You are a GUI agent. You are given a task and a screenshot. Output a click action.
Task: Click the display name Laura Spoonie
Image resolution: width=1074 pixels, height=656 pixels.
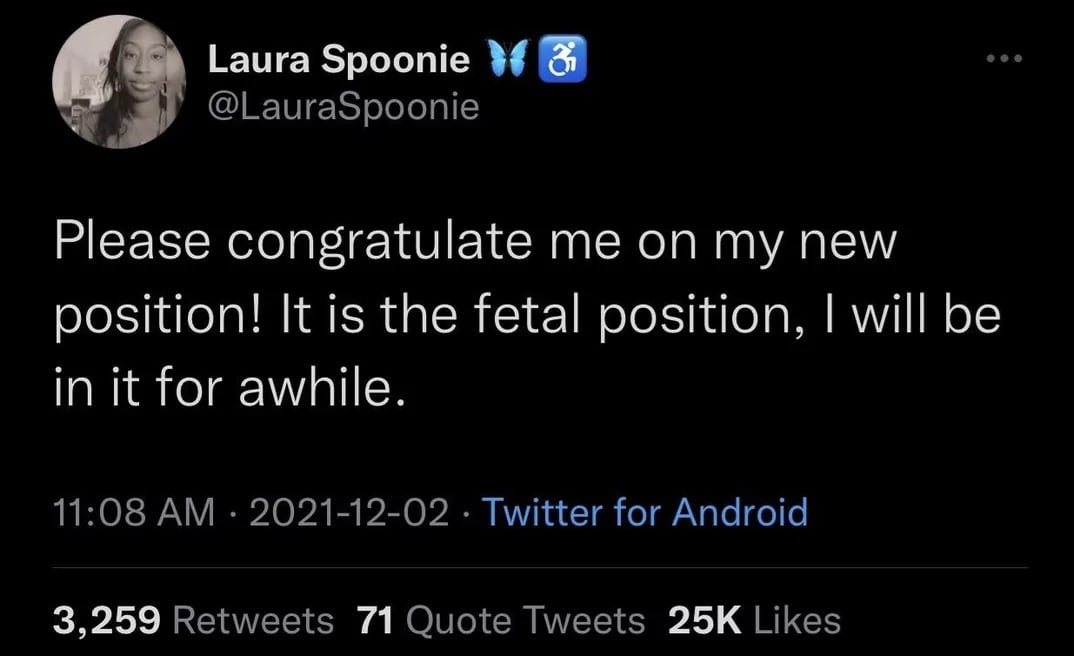(x=338, y=60)
